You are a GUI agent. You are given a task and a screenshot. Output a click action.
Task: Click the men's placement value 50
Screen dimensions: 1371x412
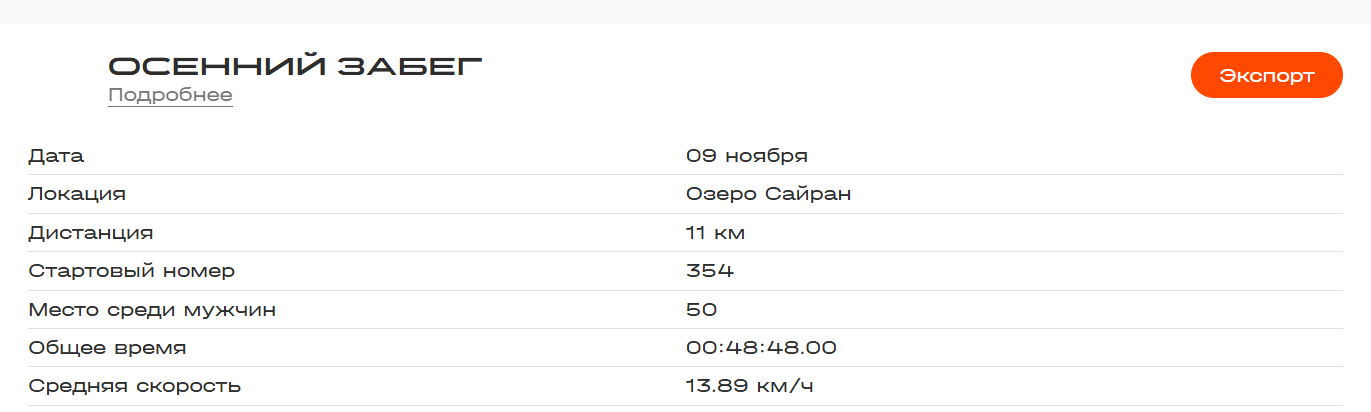tap(702, 310)
